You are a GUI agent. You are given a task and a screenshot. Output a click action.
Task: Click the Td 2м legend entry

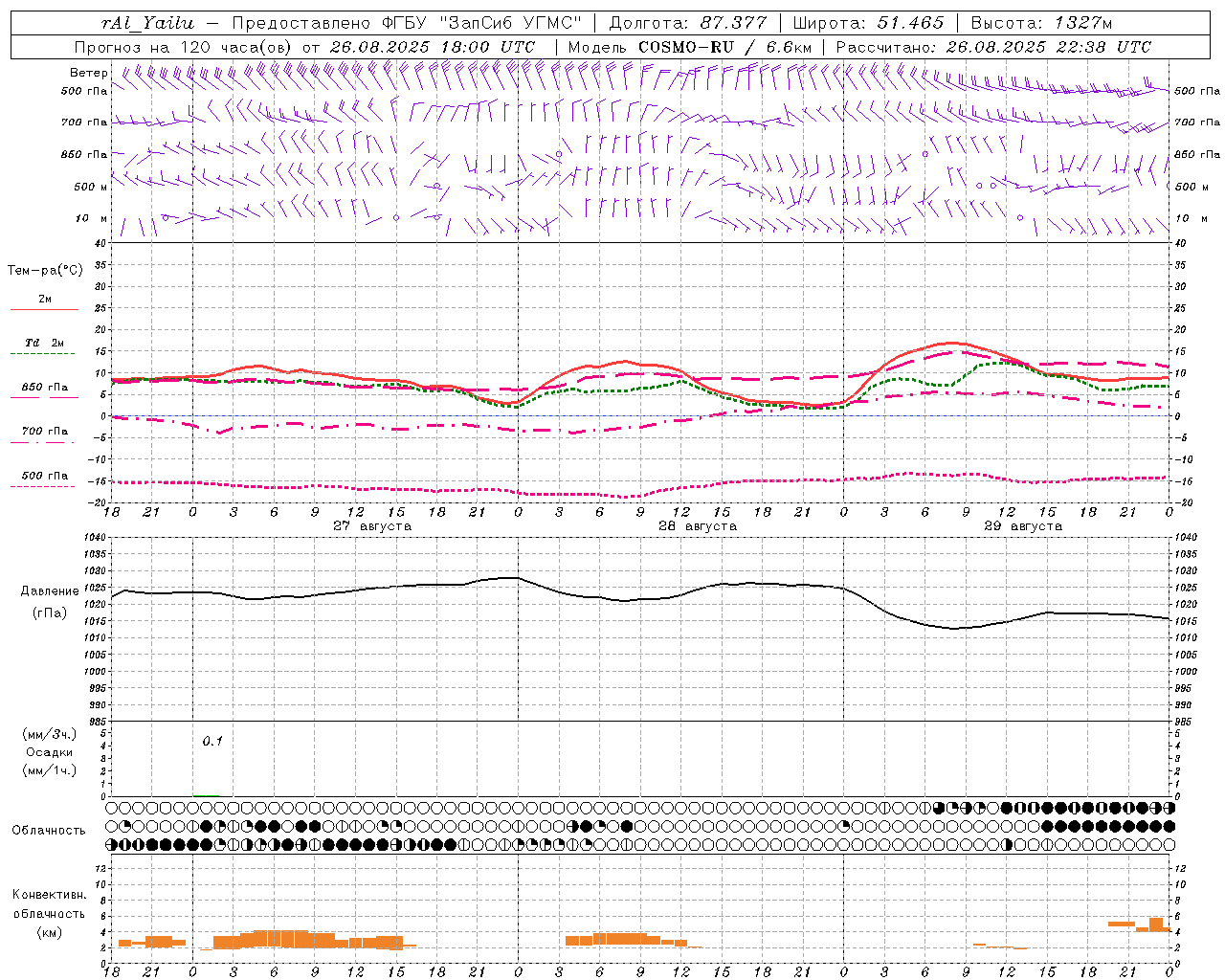44,343
